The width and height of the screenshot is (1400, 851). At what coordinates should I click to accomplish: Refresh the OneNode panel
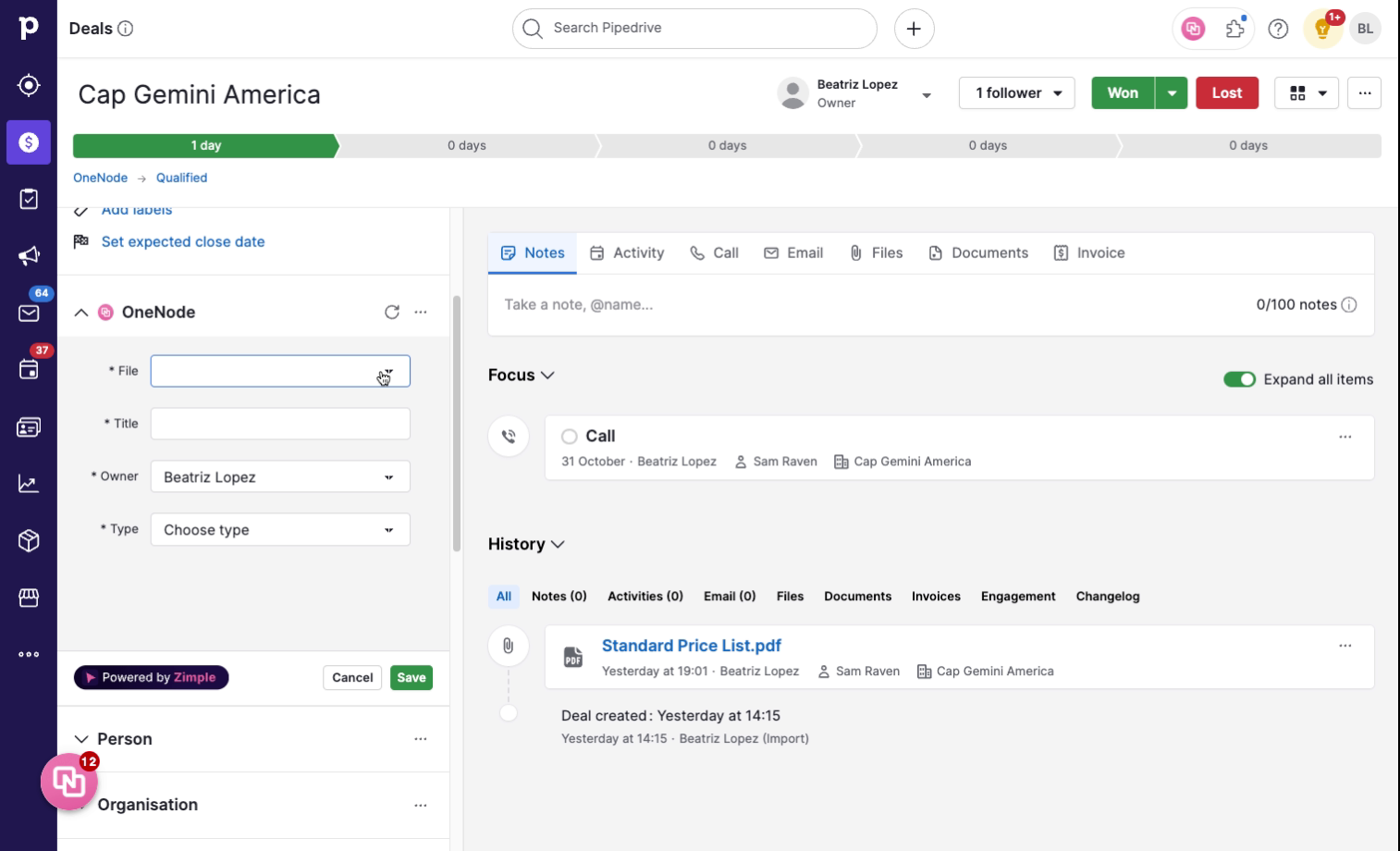tap(392, 312)
